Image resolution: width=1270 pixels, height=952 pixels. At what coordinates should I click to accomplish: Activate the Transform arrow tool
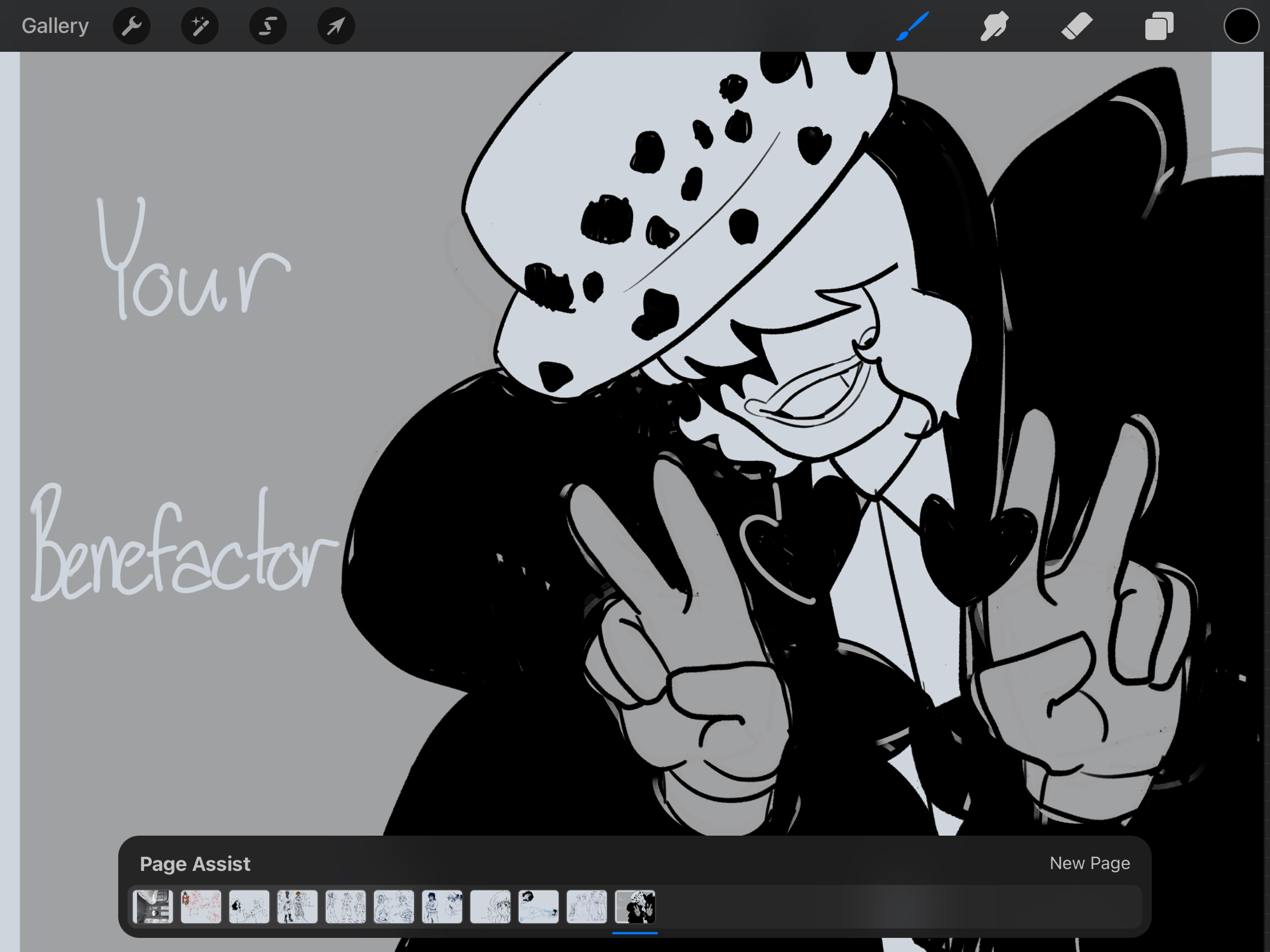pos(336,26)
